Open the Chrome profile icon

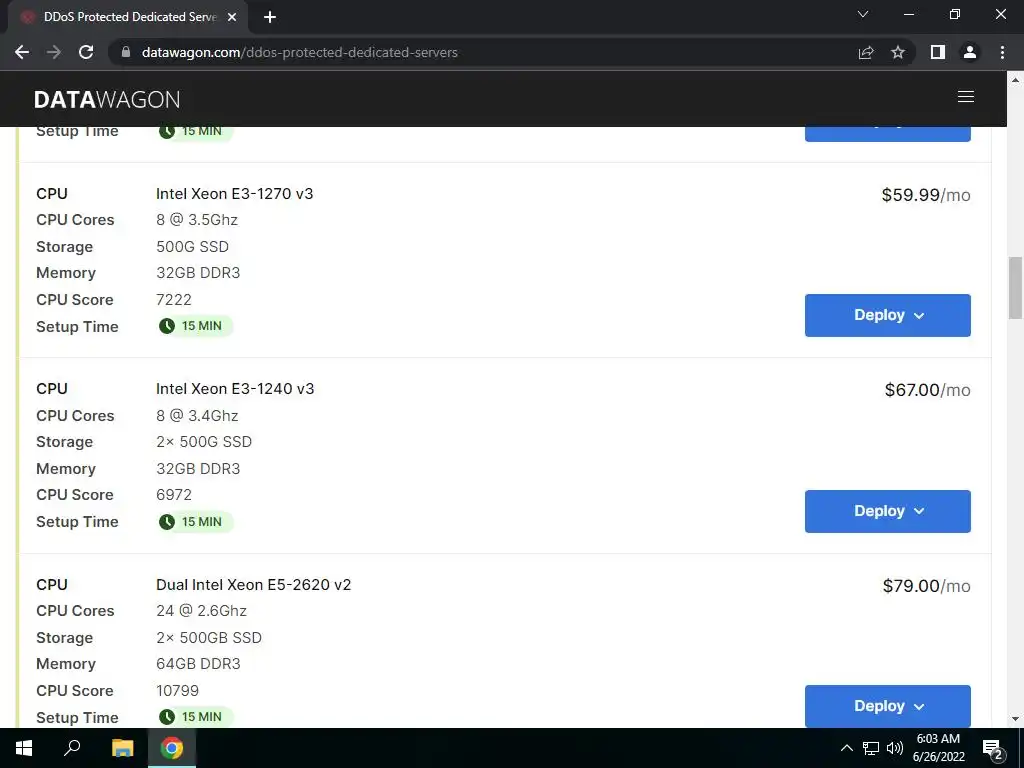click(x=970, y=52)
